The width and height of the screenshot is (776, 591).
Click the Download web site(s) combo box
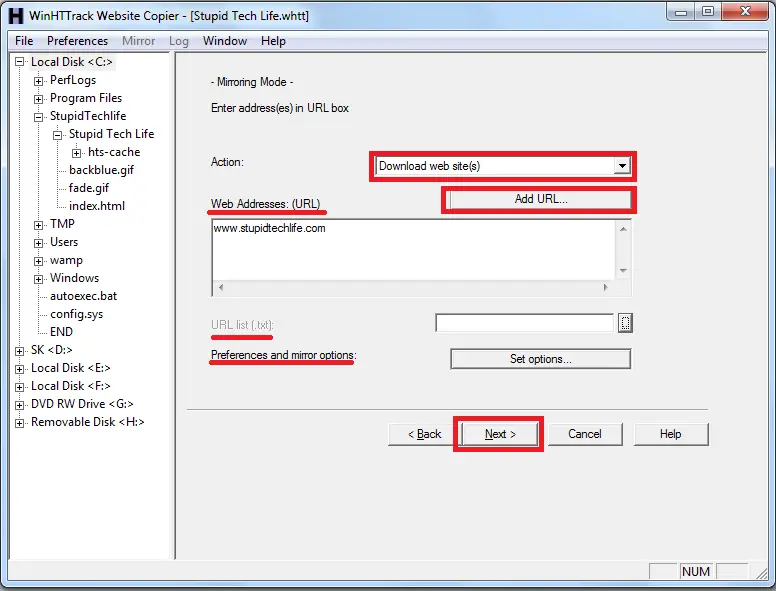502,166
